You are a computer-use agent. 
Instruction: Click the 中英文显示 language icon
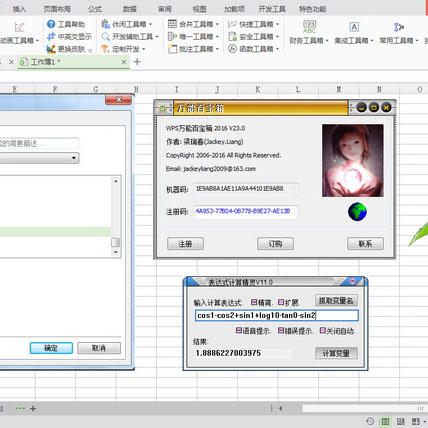click(51, 36)
